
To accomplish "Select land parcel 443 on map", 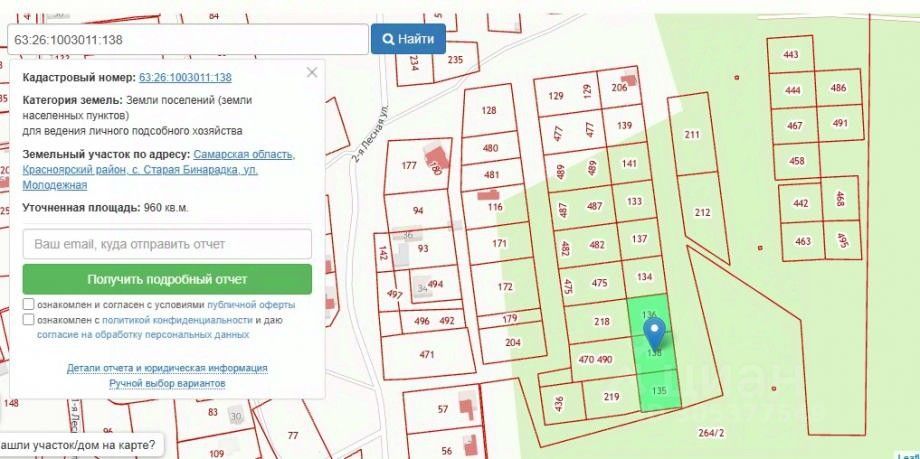I will (790, 55).
